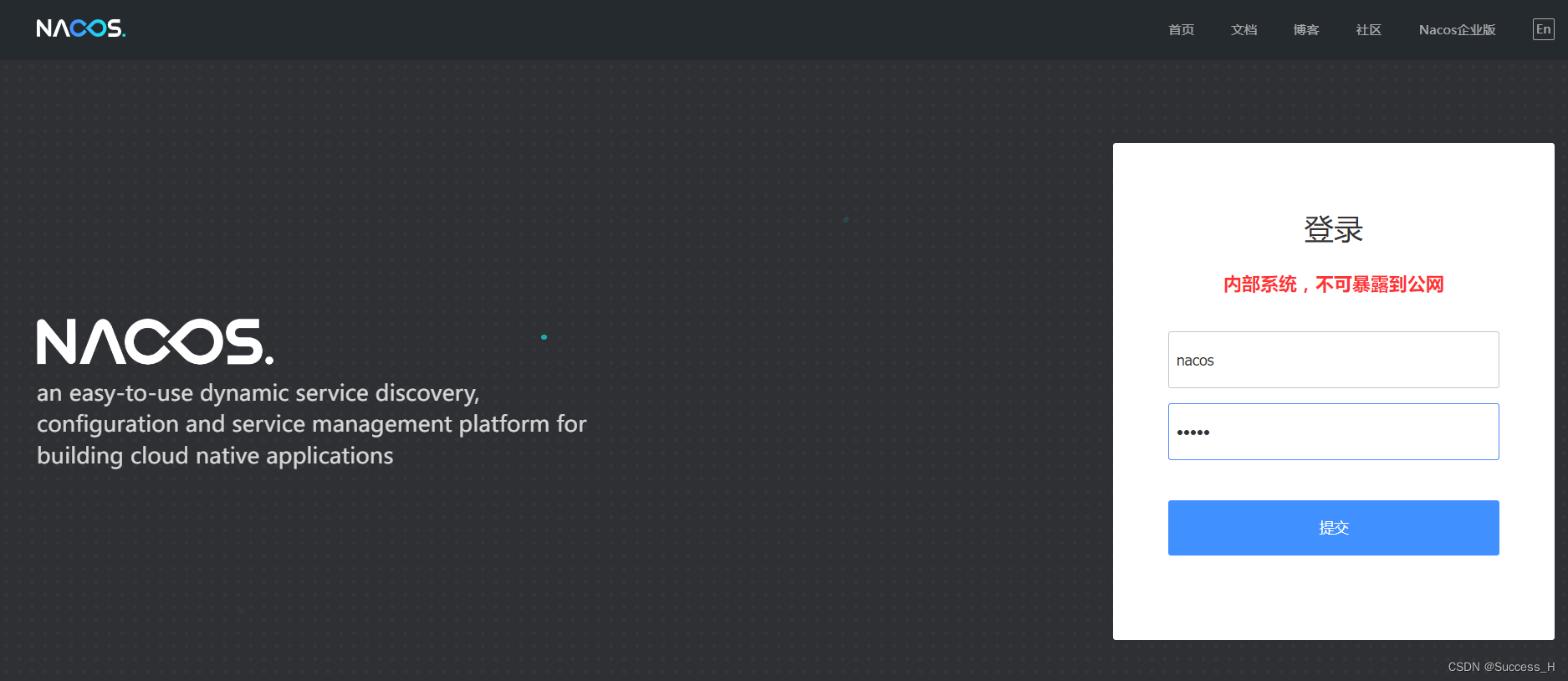Focus the username field containing nacos

click(x=1333, y=360)
